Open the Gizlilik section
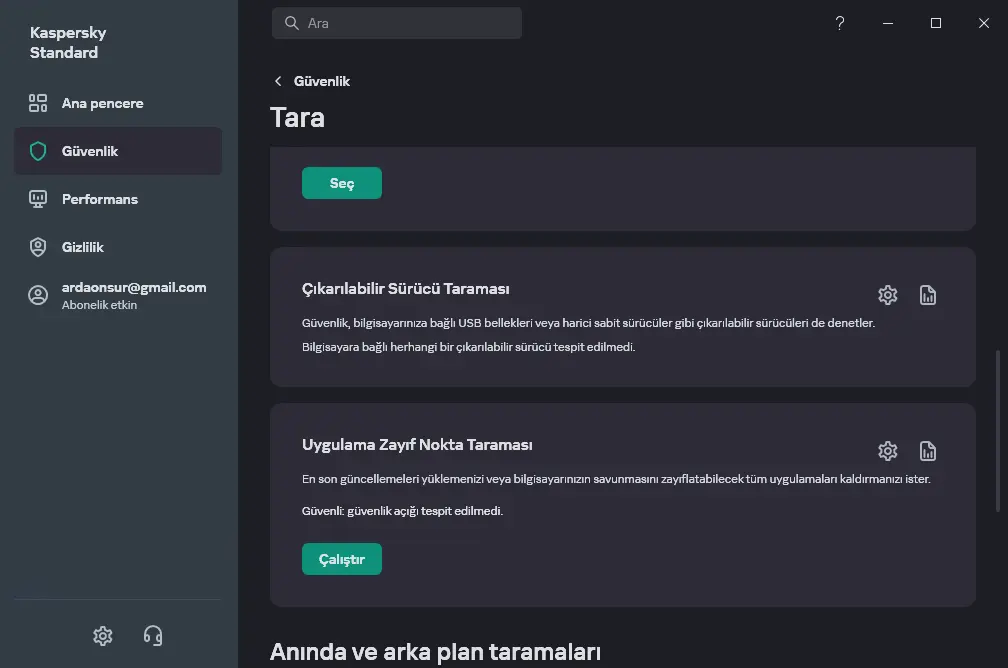 tap(118, 247)
